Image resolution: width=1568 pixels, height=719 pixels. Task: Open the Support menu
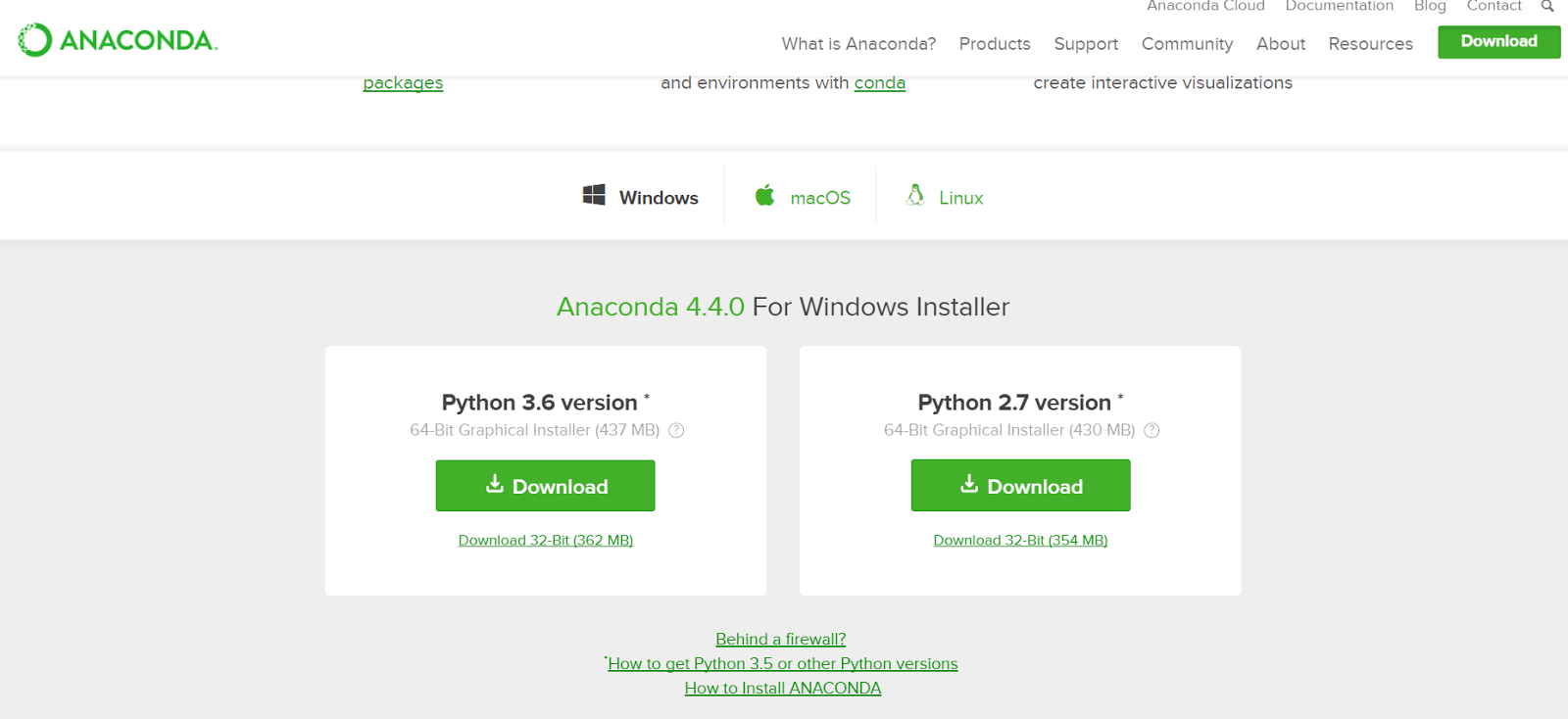click(1086, 44)
